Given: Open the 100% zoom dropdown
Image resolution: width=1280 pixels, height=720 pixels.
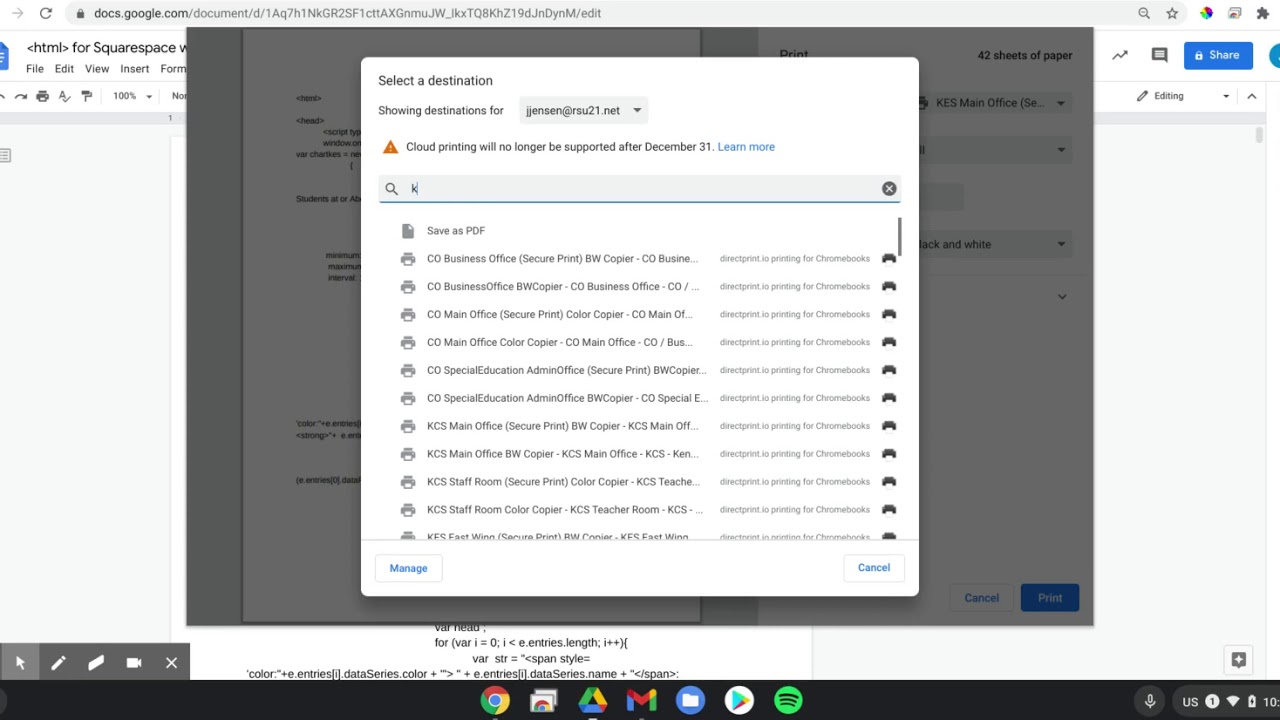Looking at the screenshot, I should 132,96.
